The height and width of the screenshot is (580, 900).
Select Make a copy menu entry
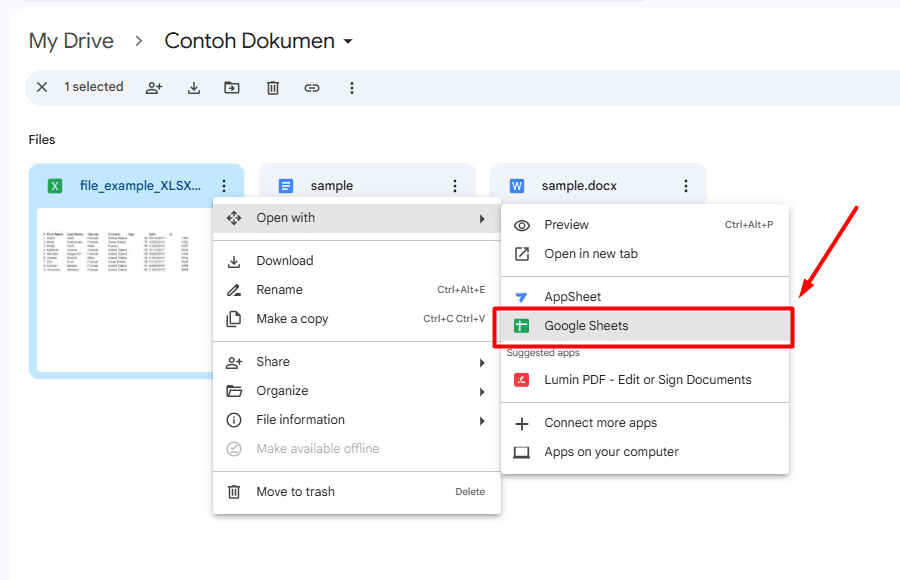pos(356,319)
